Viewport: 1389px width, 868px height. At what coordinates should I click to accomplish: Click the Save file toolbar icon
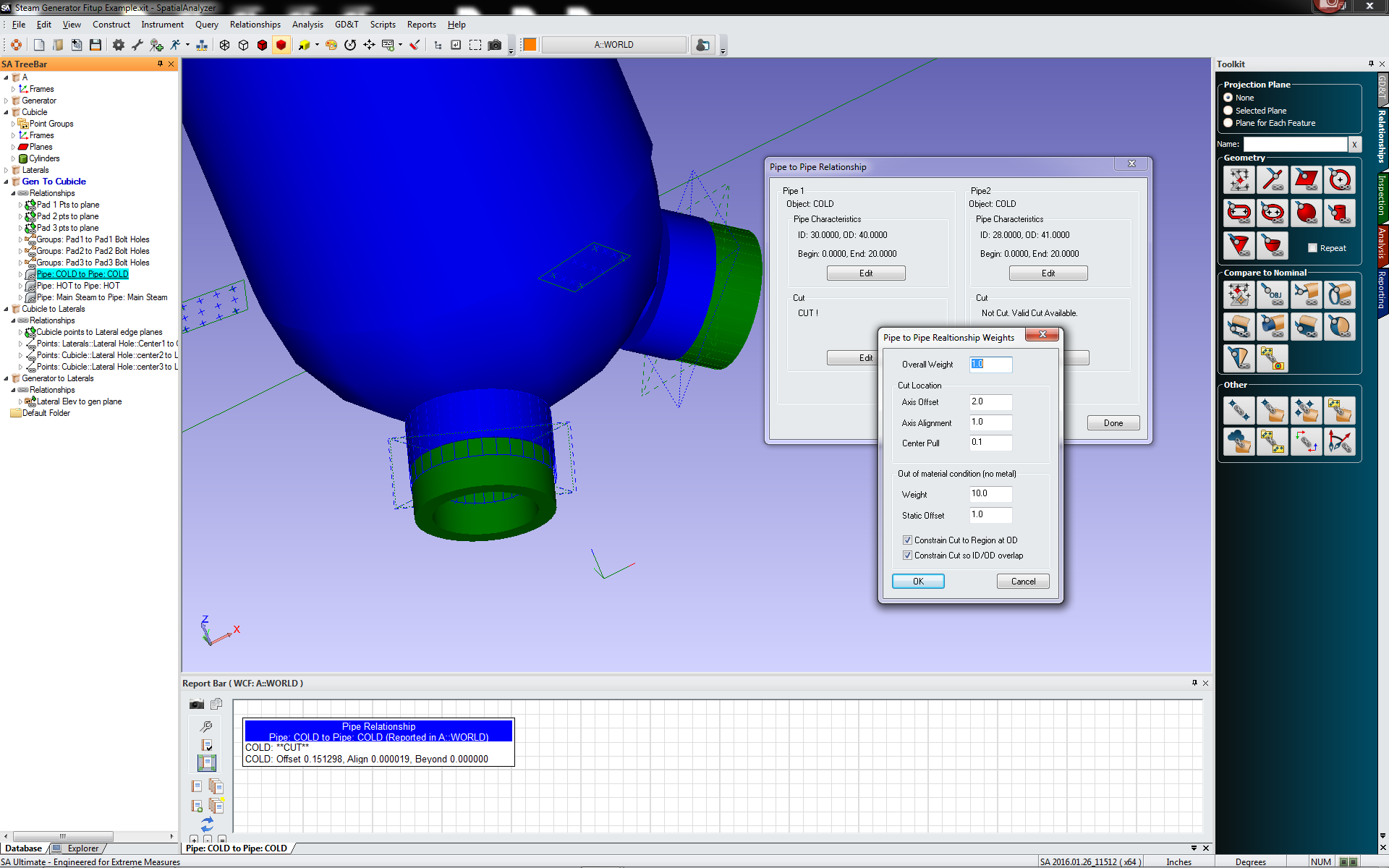[x=95, y=45]
